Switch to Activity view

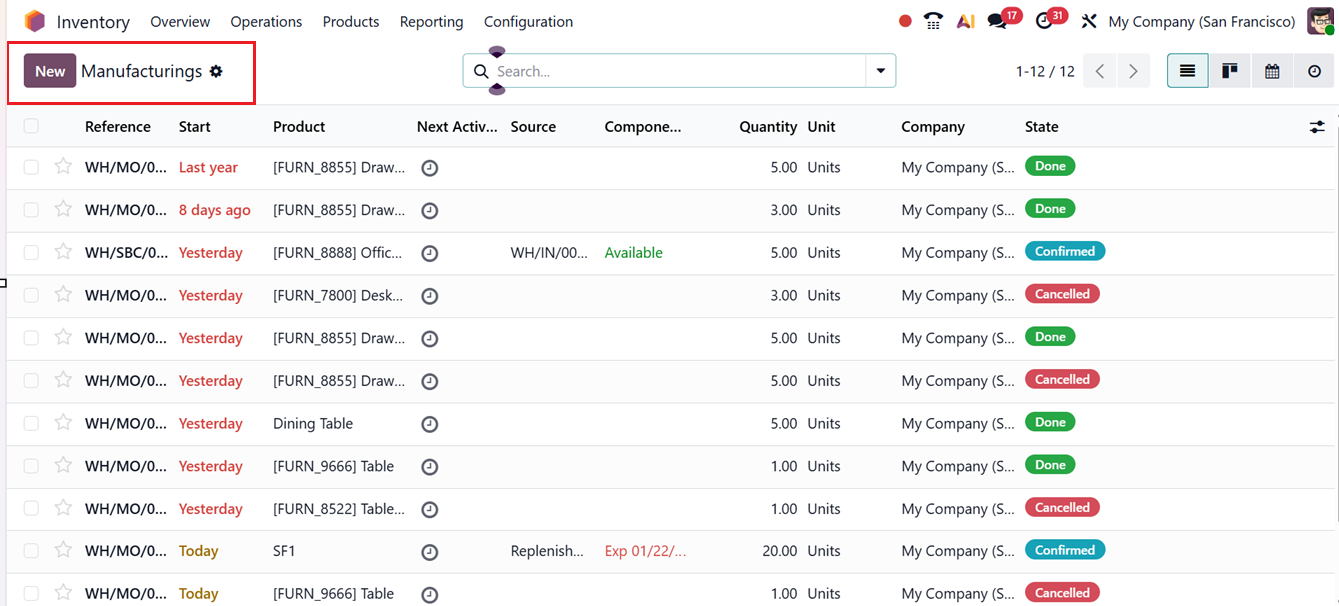coord(1314,71)
